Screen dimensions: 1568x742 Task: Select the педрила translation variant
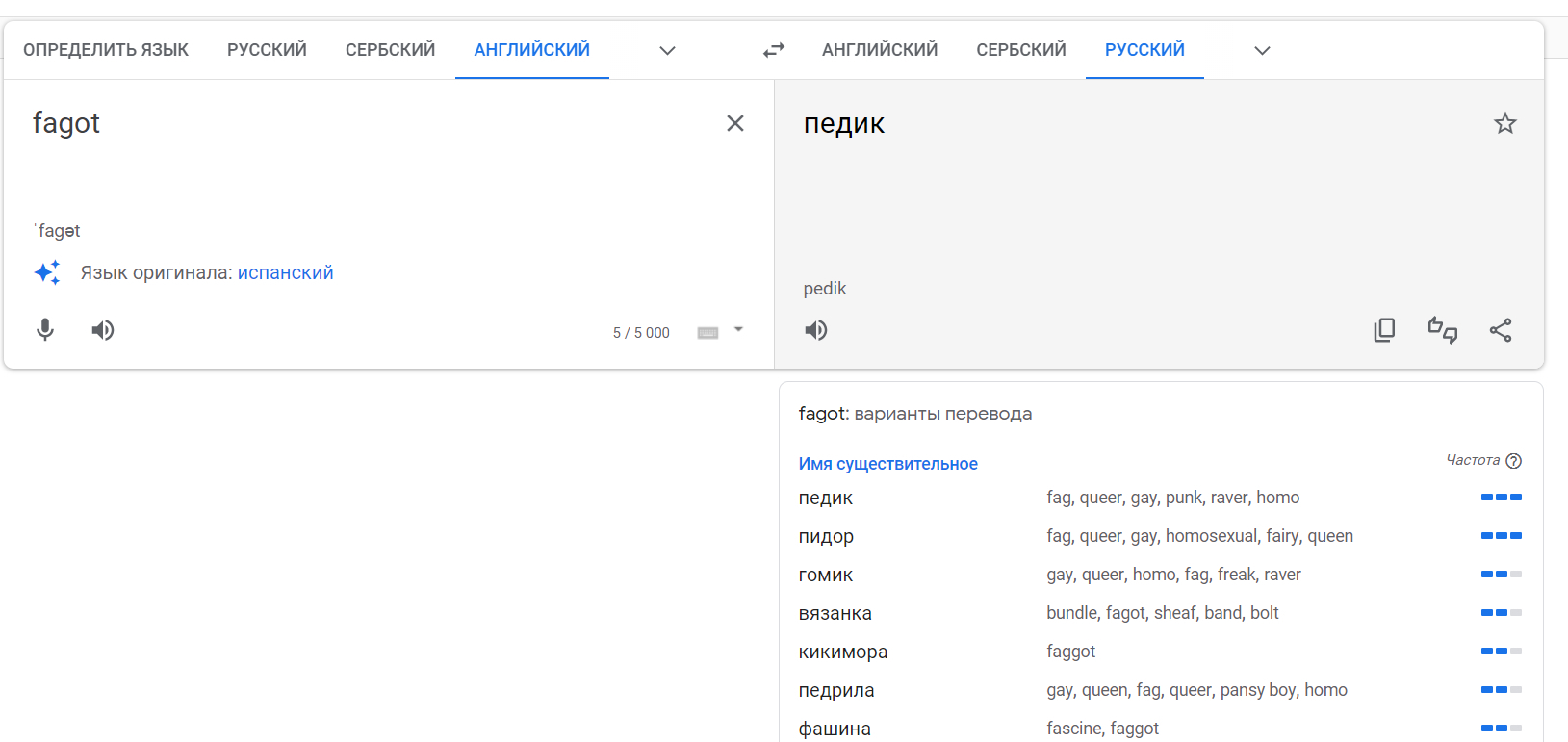(836, 690)
